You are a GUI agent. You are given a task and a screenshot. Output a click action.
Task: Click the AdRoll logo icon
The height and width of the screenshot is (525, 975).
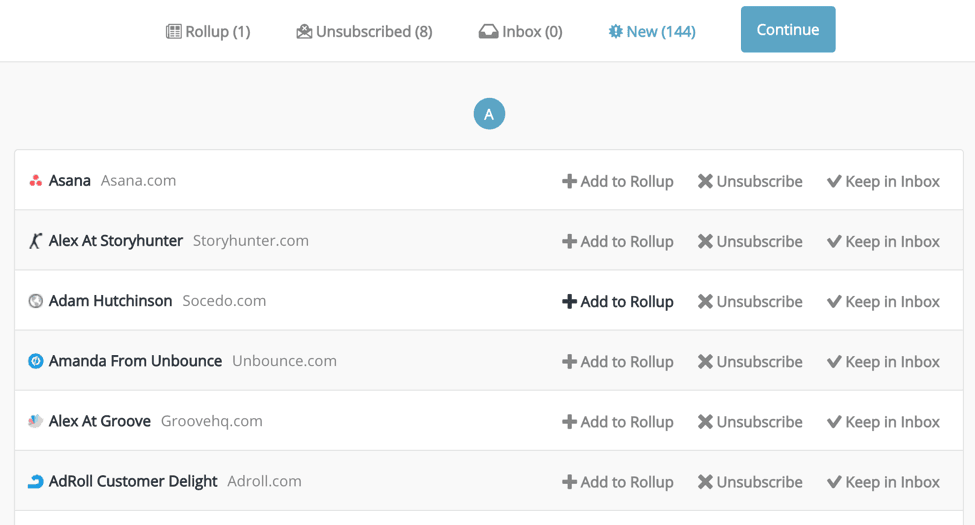[x=35, y=481]
